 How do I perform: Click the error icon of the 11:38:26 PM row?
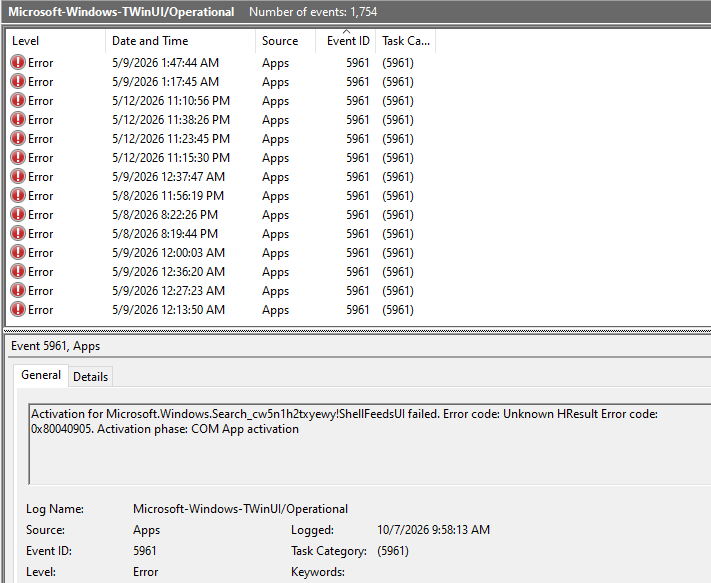[18, 119]
